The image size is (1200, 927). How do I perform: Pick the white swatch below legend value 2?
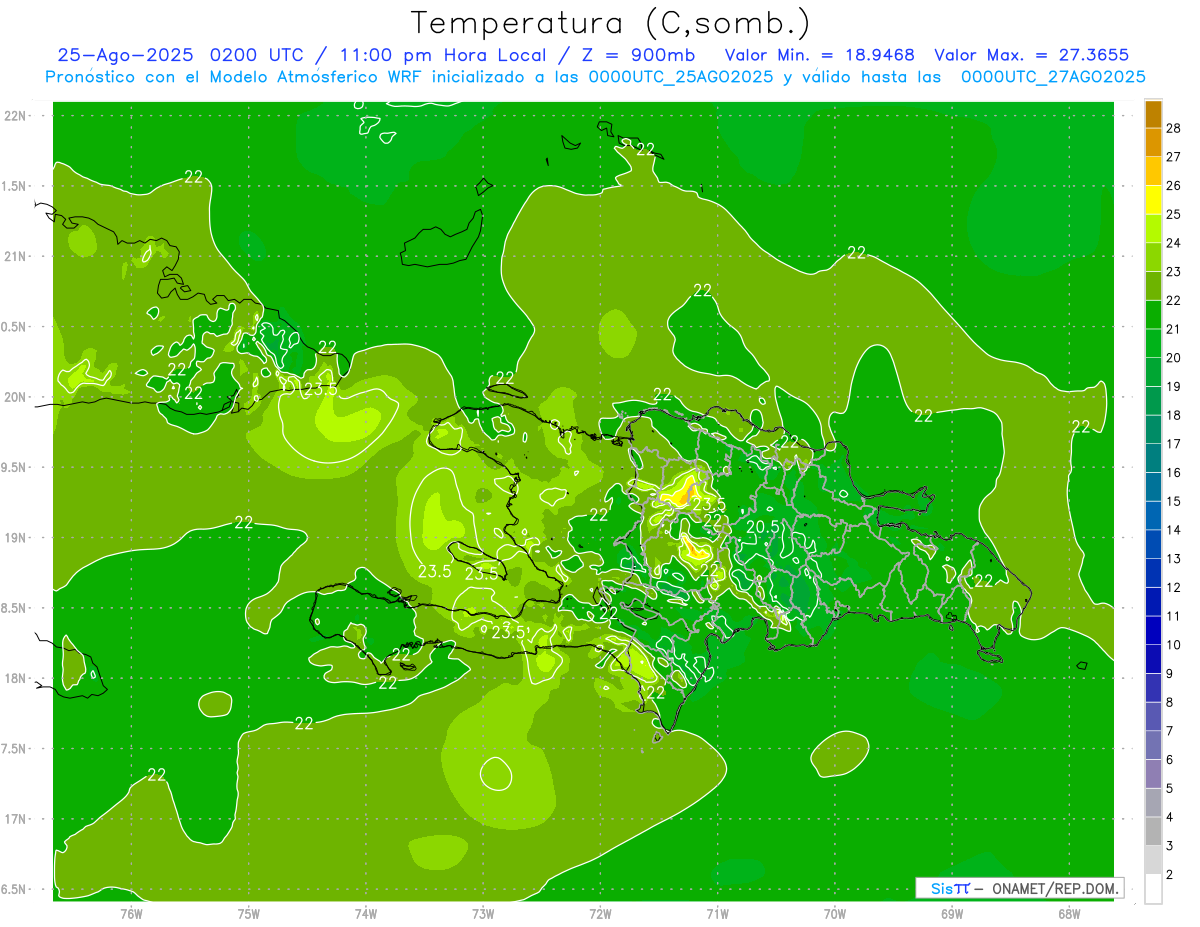[1153, 889]
